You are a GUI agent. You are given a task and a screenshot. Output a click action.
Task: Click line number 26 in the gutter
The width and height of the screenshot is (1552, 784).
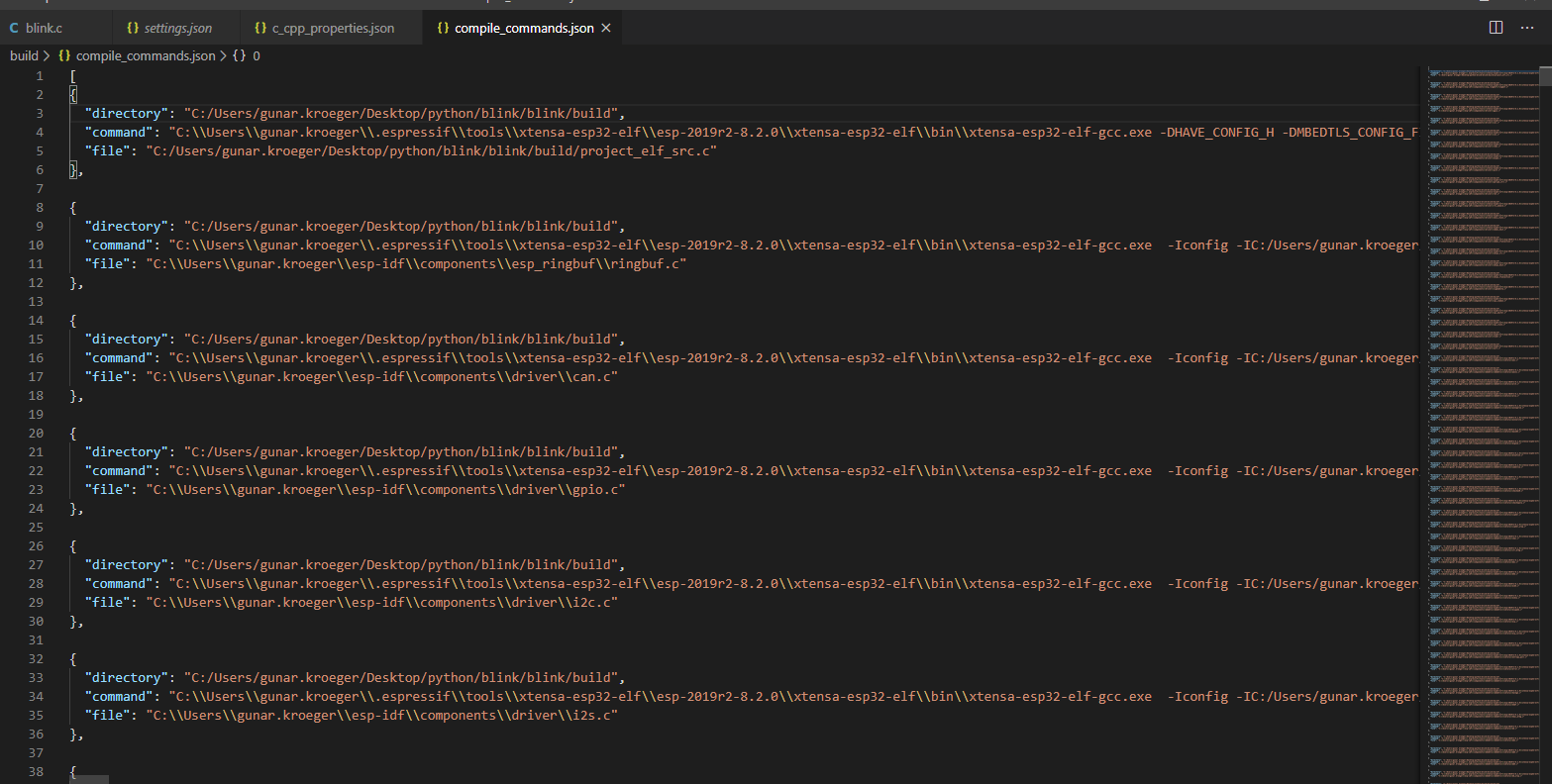pos(37,546)
